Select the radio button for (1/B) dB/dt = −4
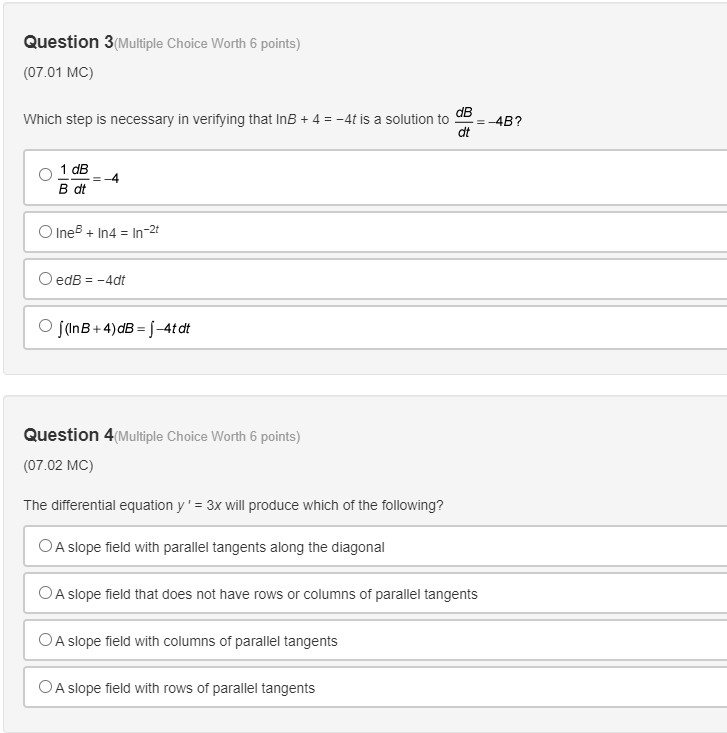The image size is (727, 733). 45,175
